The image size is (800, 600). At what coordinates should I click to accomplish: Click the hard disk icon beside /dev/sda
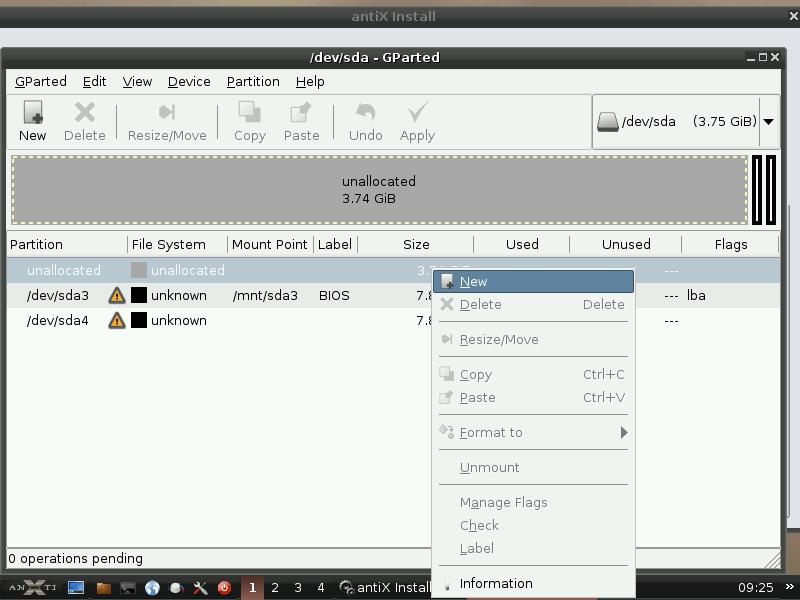[x=607, y=121]
